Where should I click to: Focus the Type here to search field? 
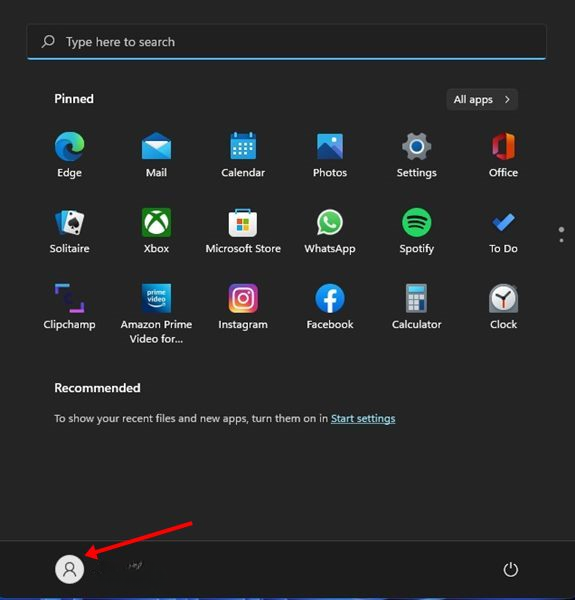[286, 42]
